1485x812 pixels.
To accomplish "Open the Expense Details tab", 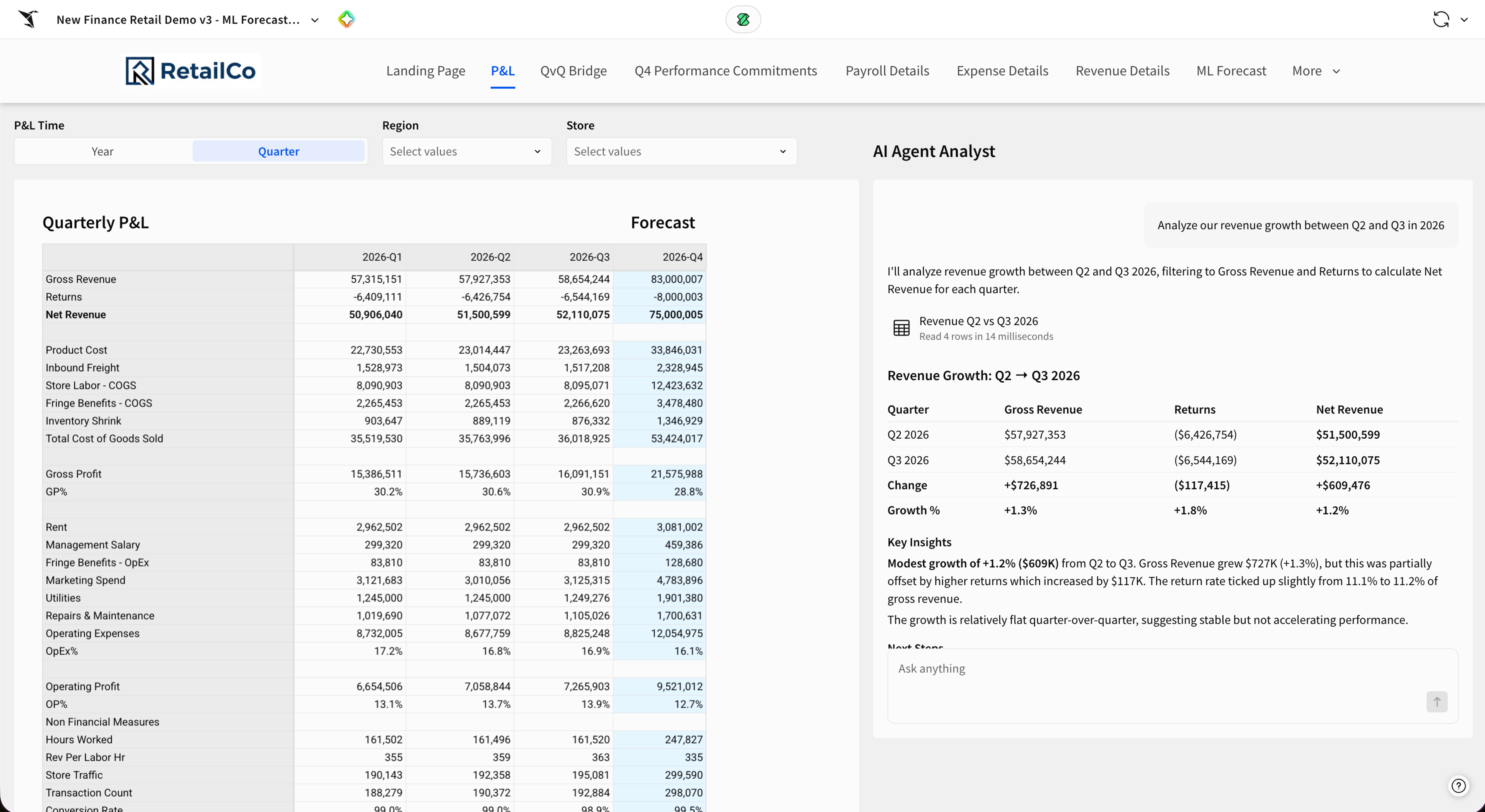I will pyautogui.click(x=1002, y=71).
